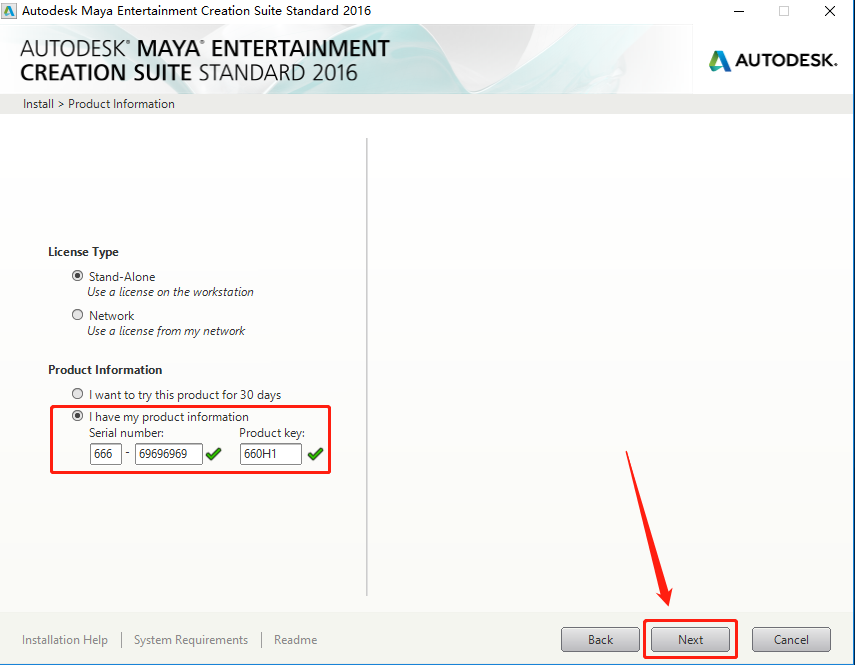Minimize the installer window
The width and height of the screenshot is (855, 665).
[x=739, y=11]
